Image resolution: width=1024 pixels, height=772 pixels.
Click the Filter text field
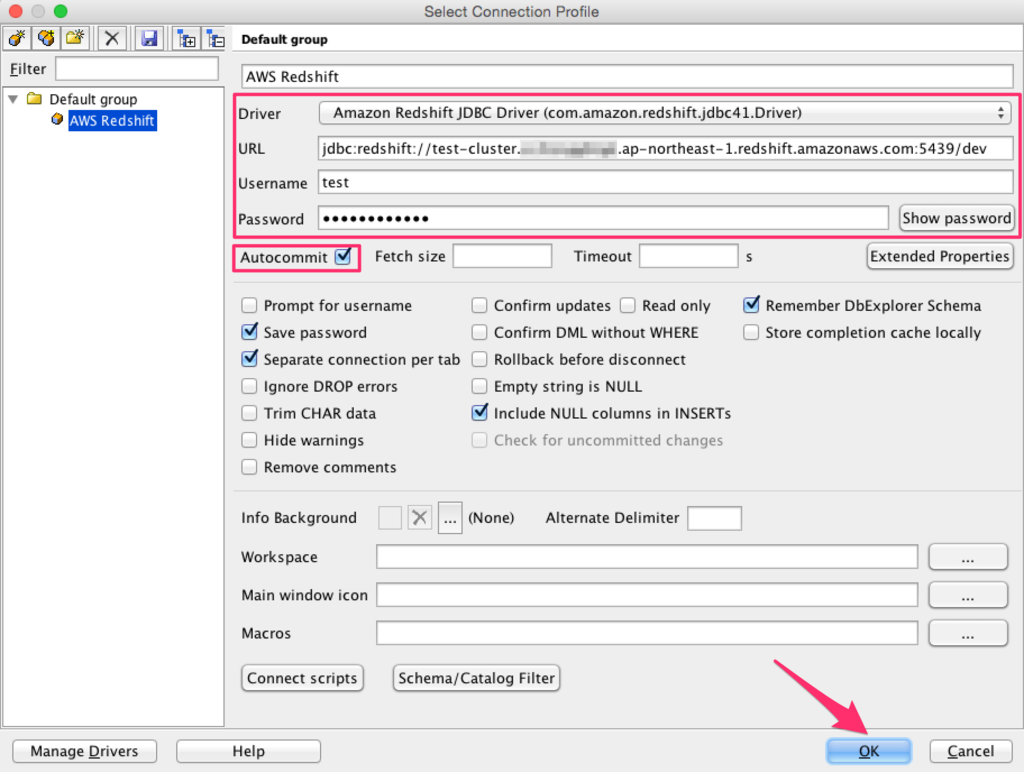tap(137, 69)
